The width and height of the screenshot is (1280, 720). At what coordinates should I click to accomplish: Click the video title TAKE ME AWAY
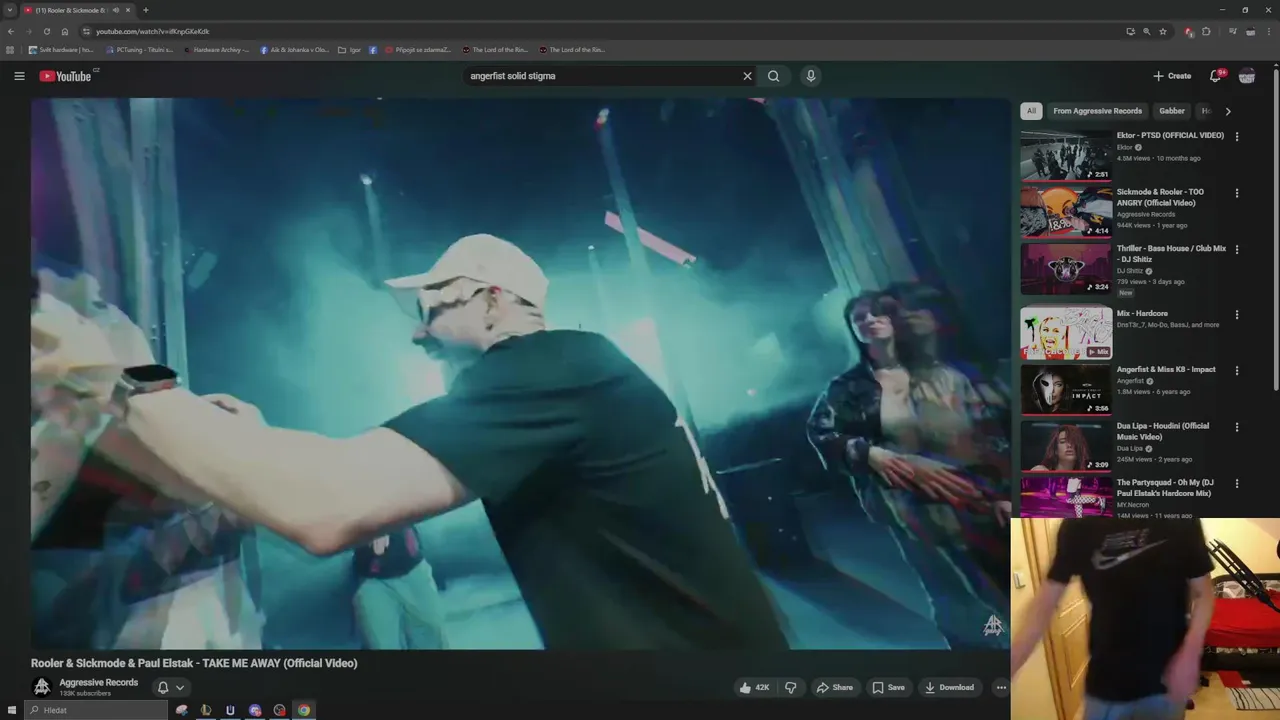click(194, 663)
